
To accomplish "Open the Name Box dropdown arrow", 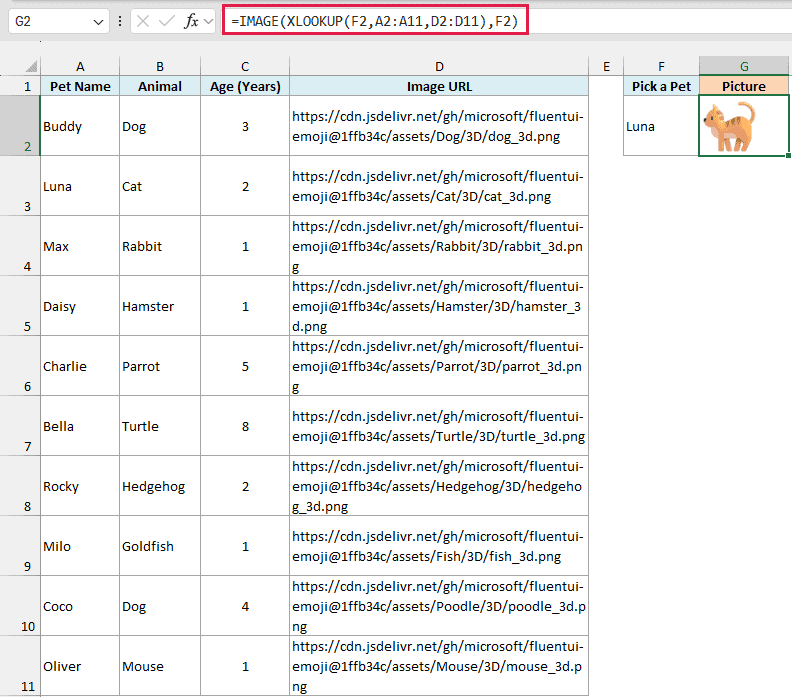I will point(98,22).
